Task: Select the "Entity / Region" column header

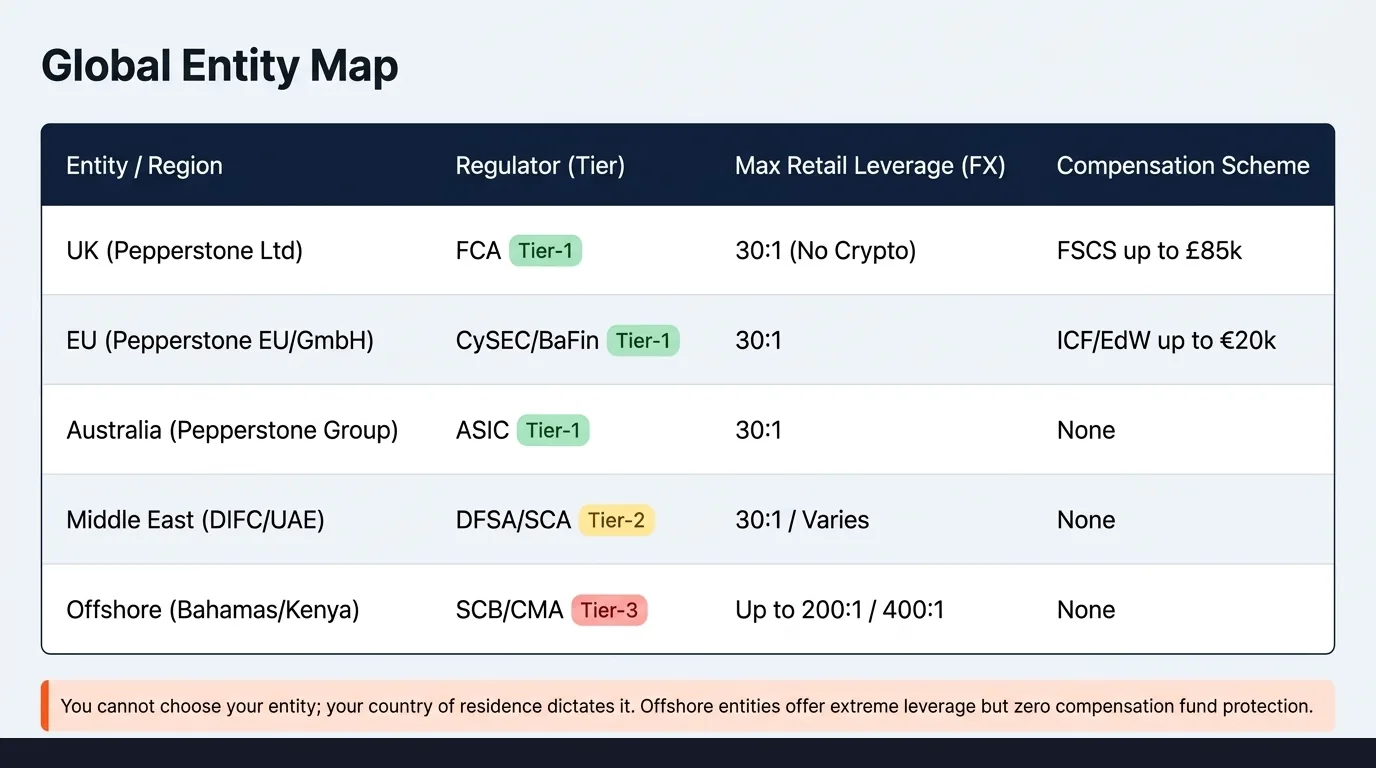Action: coord(144,166)
